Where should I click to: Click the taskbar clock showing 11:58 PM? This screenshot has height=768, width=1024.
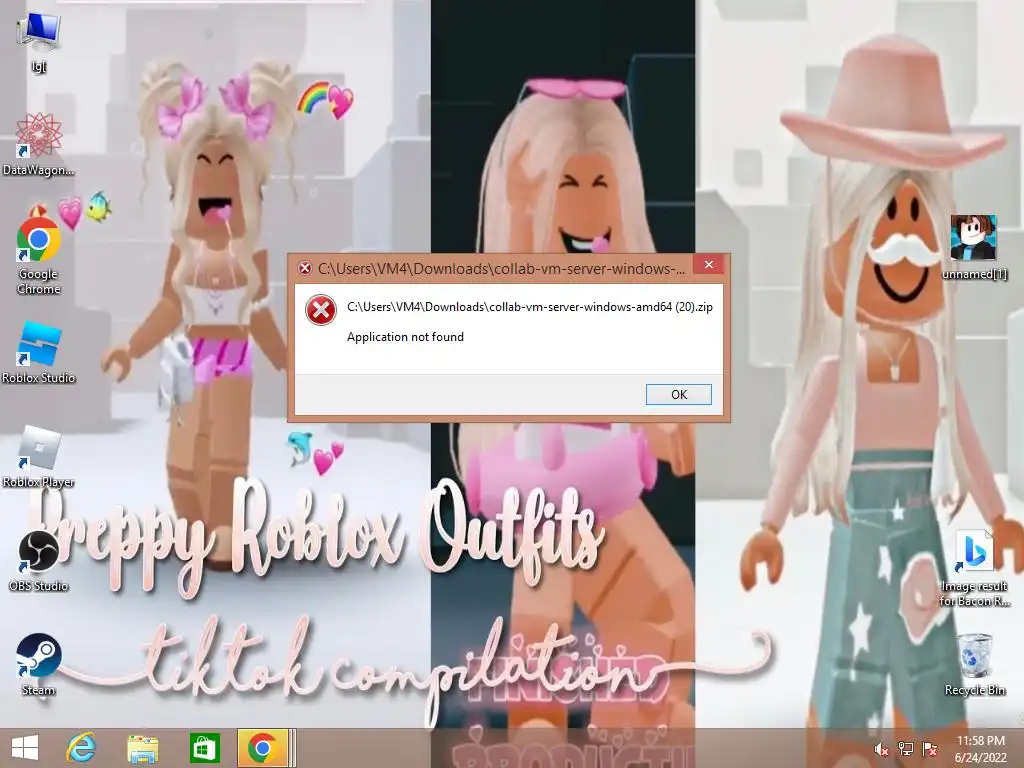(x=980, y=748)
